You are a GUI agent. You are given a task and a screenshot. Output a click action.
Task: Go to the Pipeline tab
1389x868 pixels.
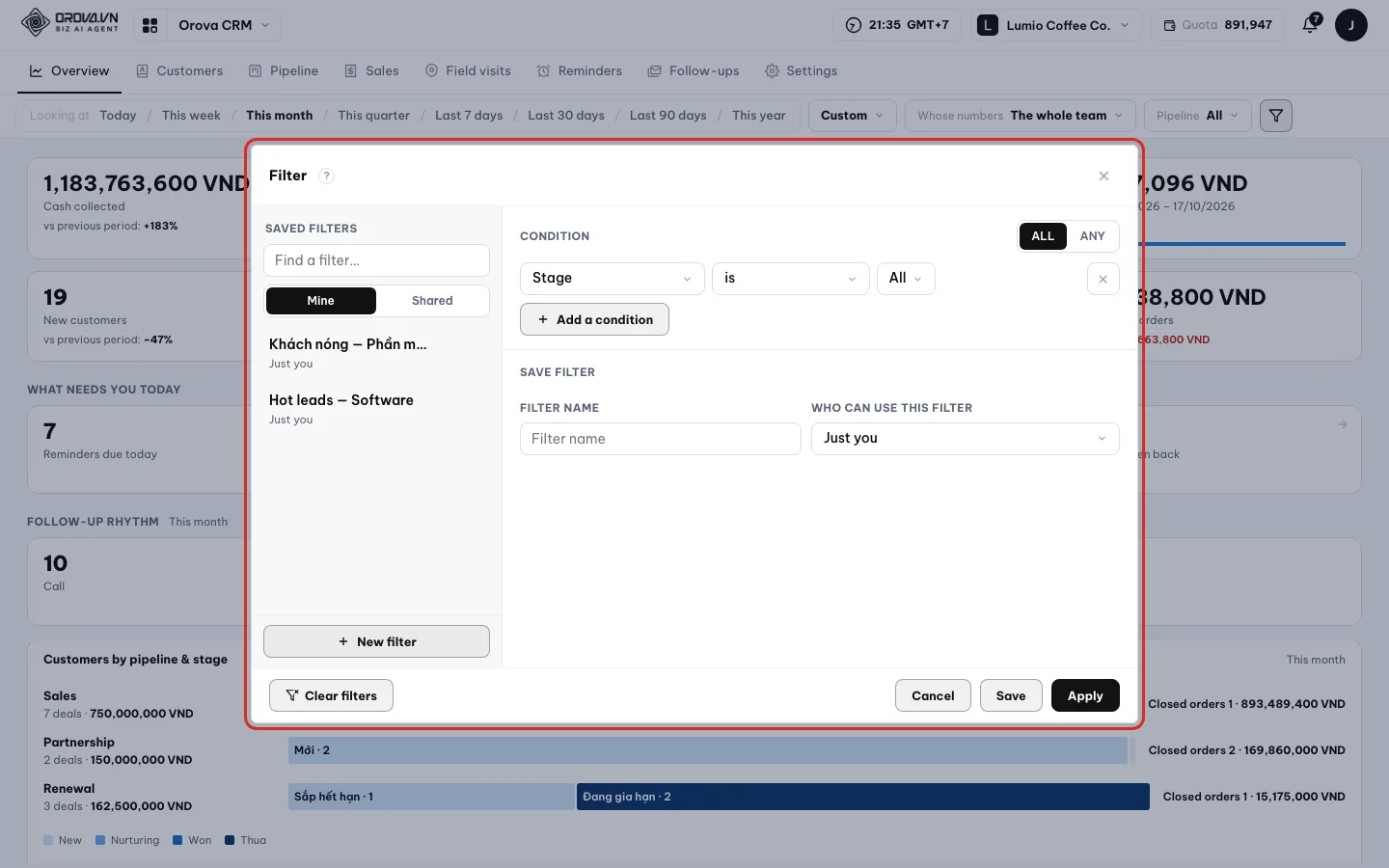[284, 71]
